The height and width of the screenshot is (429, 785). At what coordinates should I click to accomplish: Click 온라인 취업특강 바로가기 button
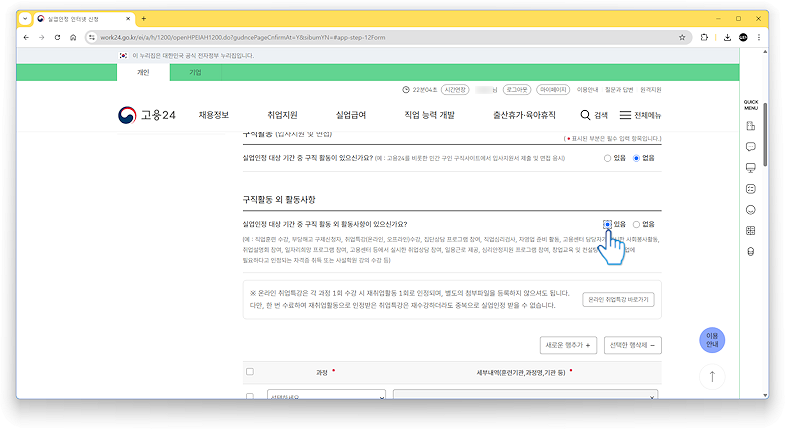click(x=618, y=299)
